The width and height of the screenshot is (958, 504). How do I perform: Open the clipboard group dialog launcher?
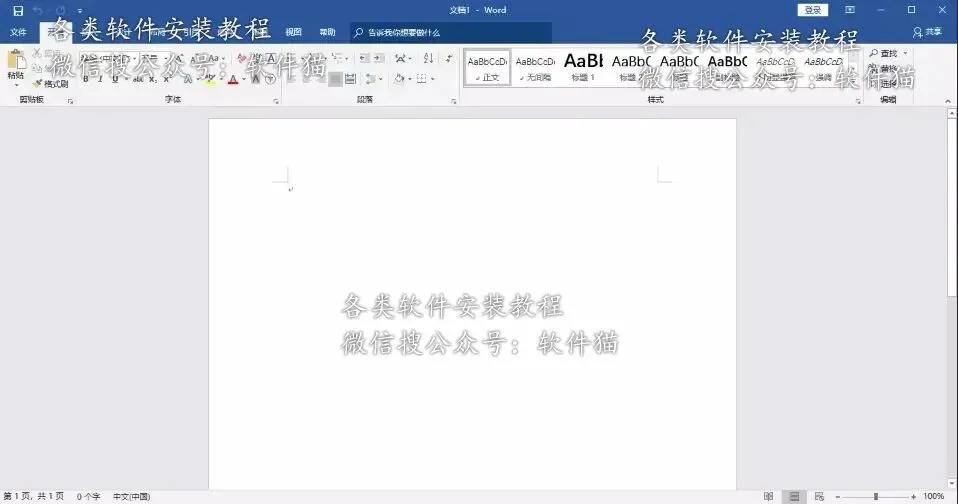coord(70,101)
